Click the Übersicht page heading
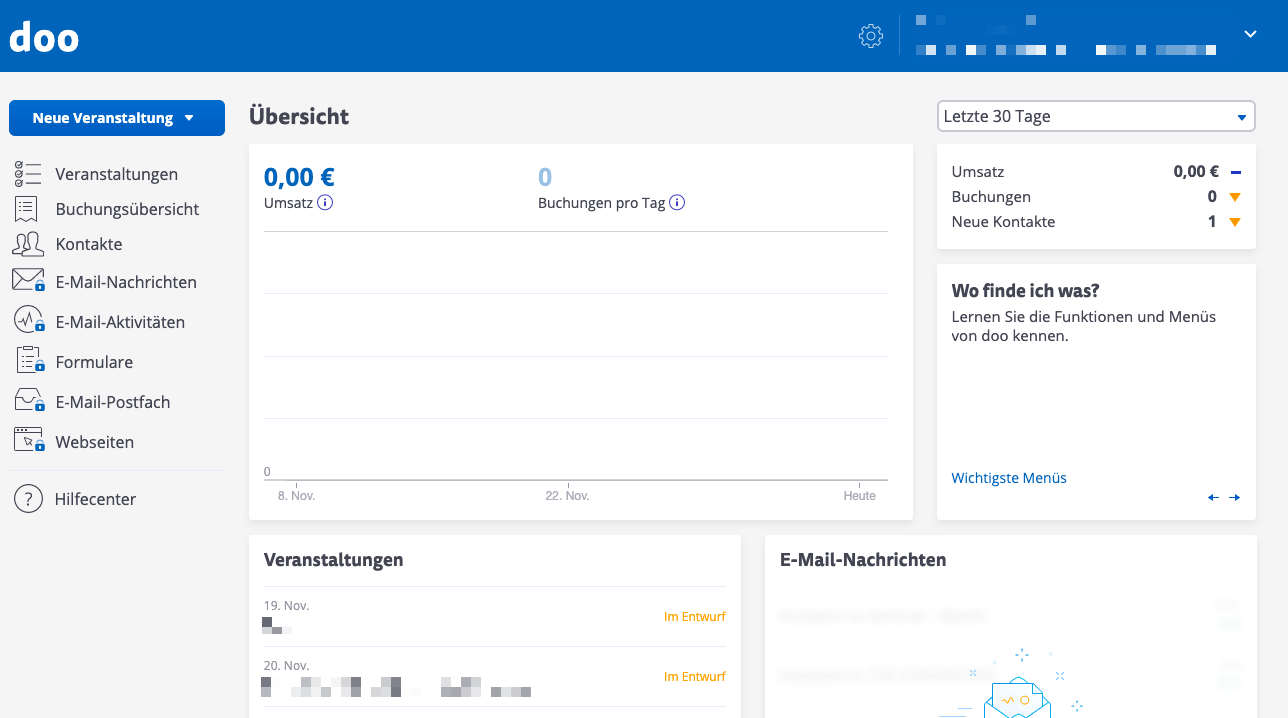The height and width of the screenshot is (718, 1288). coord(299,116)
